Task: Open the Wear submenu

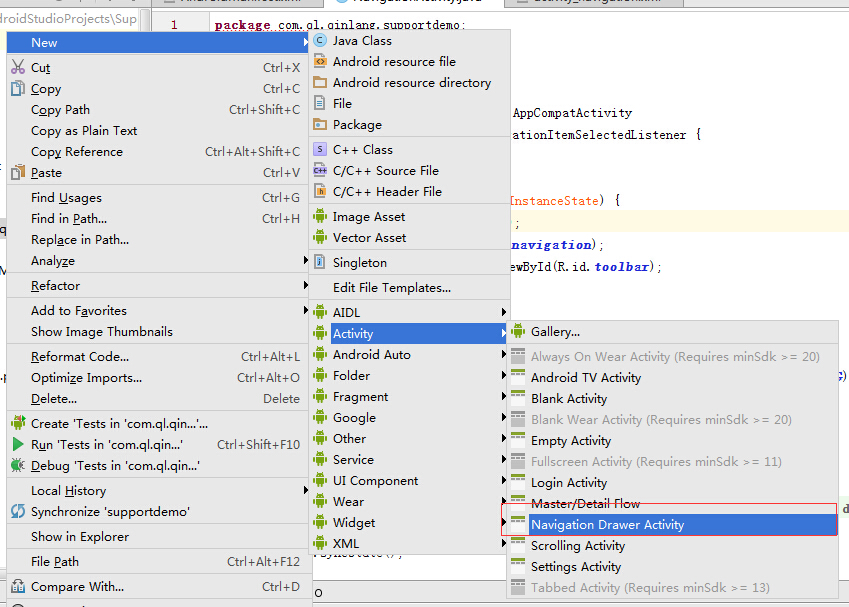Action: (410, 501)
